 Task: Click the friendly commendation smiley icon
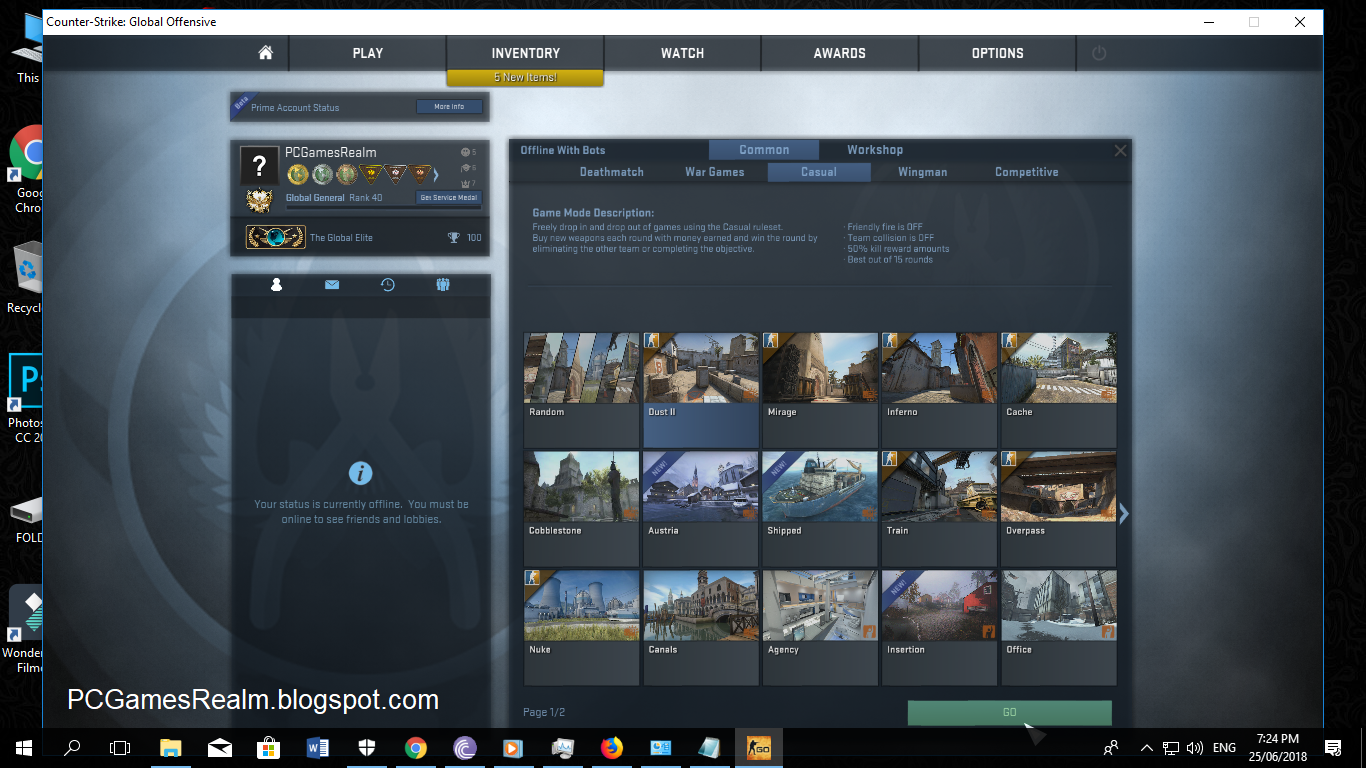(x=466, y=152)
